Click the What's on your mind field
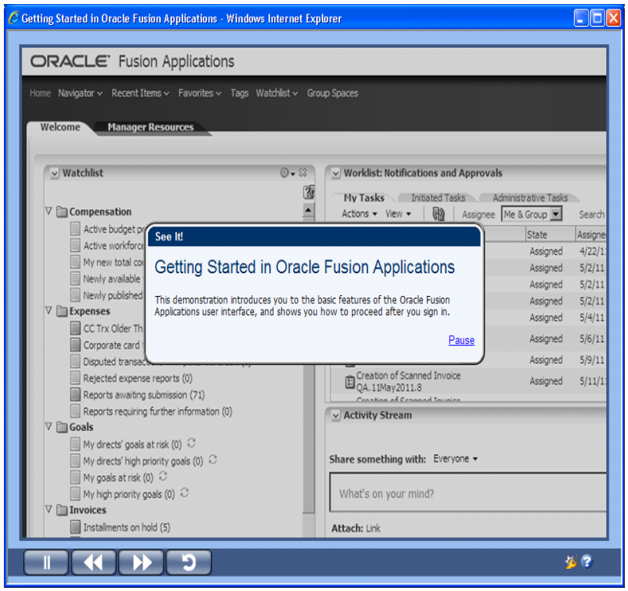628x591 pixels. click(467, 492)
